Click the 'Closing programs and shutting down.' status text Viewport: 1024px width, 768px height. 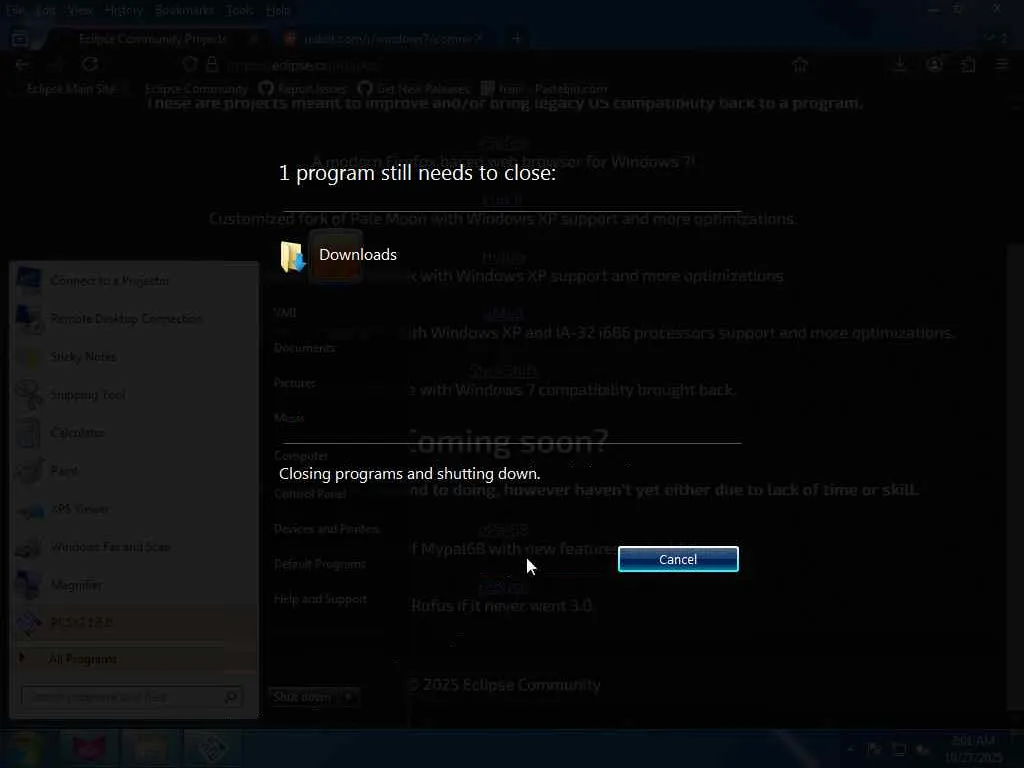coord(409,474)
